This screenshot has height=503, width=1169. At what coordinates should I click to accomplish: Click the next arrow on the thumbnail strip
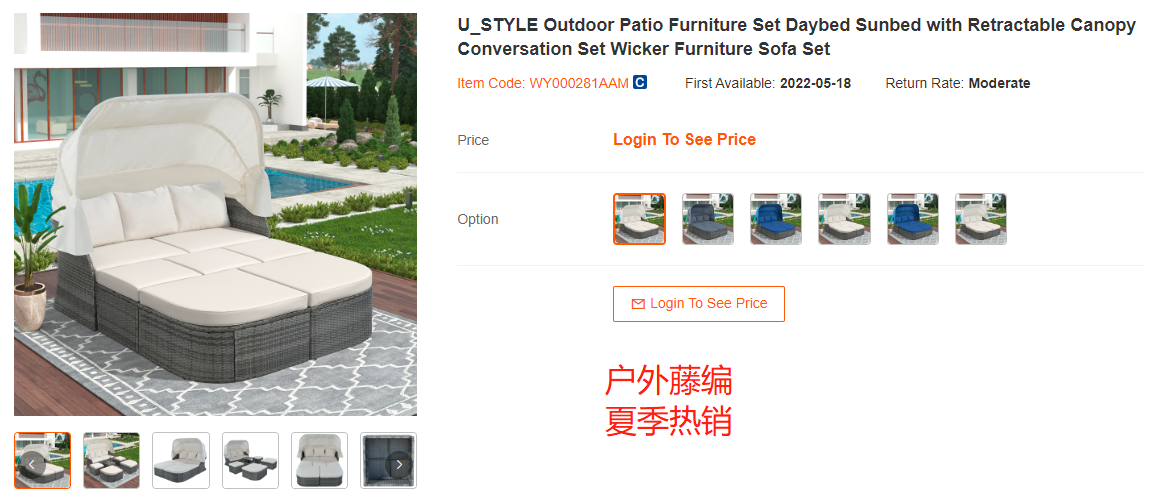399,464
